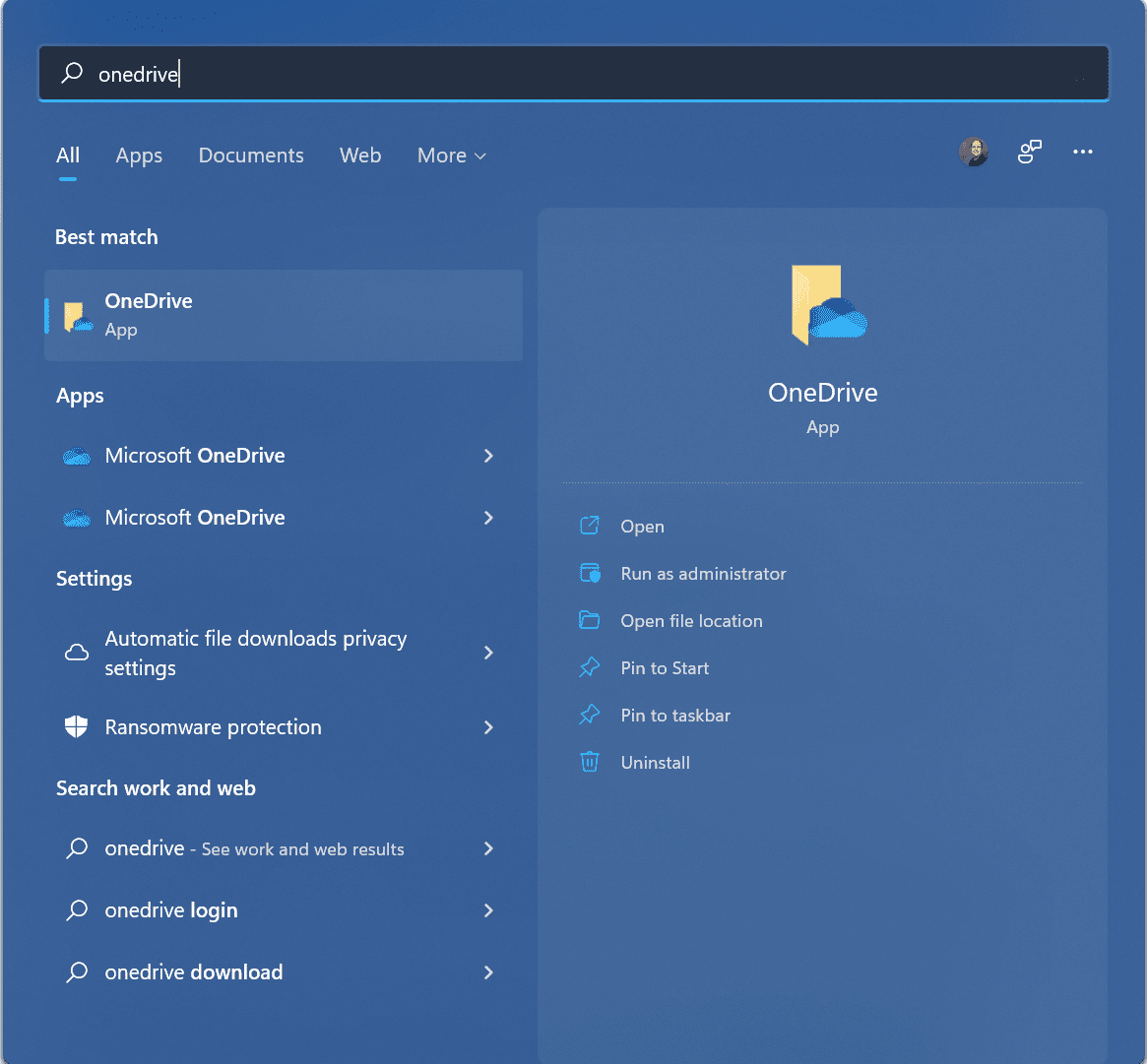This screenshot has height=1064, width=1147.
Task: Open Ransomware protection via its shield icon
Action: tap(76, 727)
